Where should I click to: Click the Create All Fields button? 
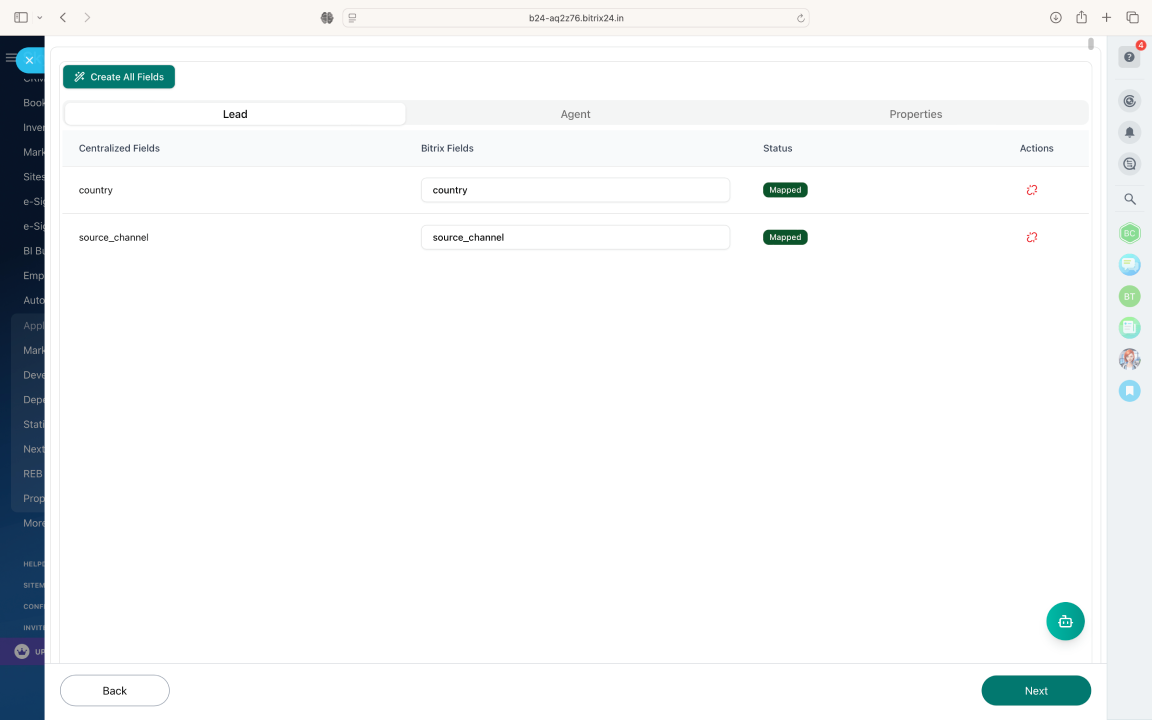[119, 77]
